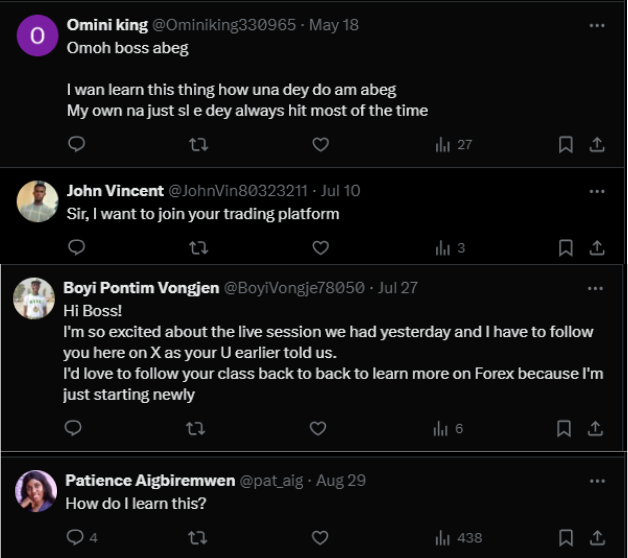Open Omini king's profile name link
Screen dimensions: 628x558
106,25
